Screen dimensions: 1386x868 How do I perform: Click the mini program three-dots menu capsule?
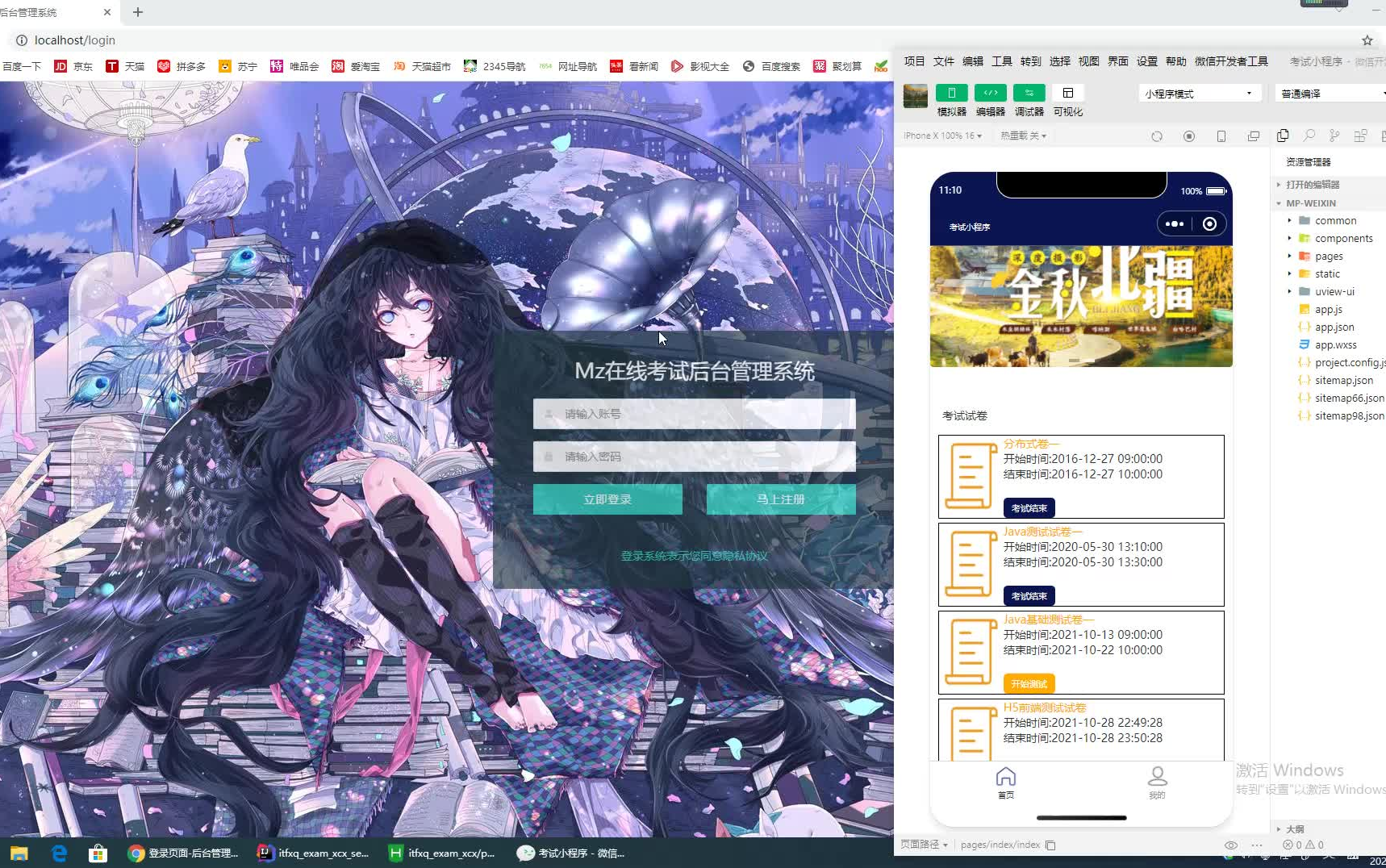click(x=1175, y=224)
